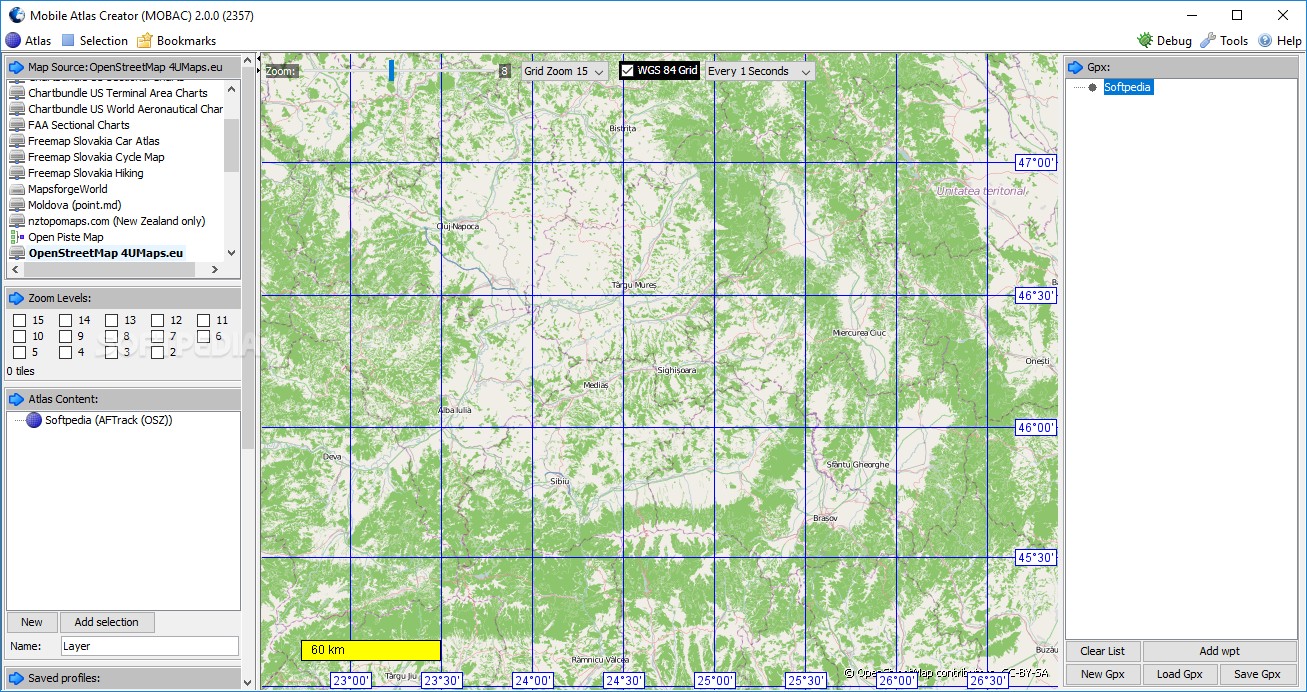Viewport: 1307px width, 692px height.
Task: Open the Debug menu
Action: point(1164,41)
